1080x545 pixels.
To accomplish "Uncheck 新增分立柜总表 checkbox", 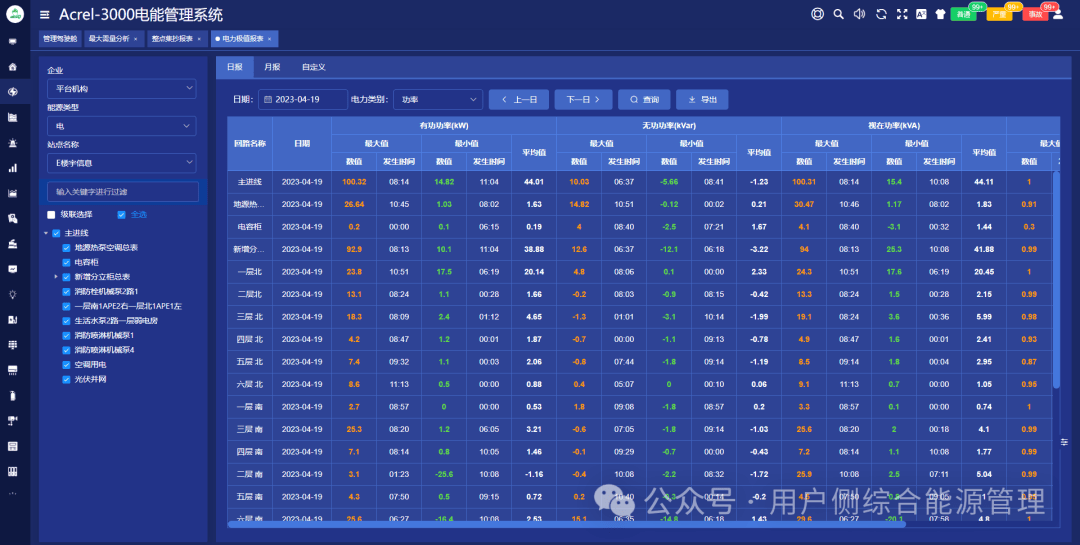I will (x=66, y=276).
